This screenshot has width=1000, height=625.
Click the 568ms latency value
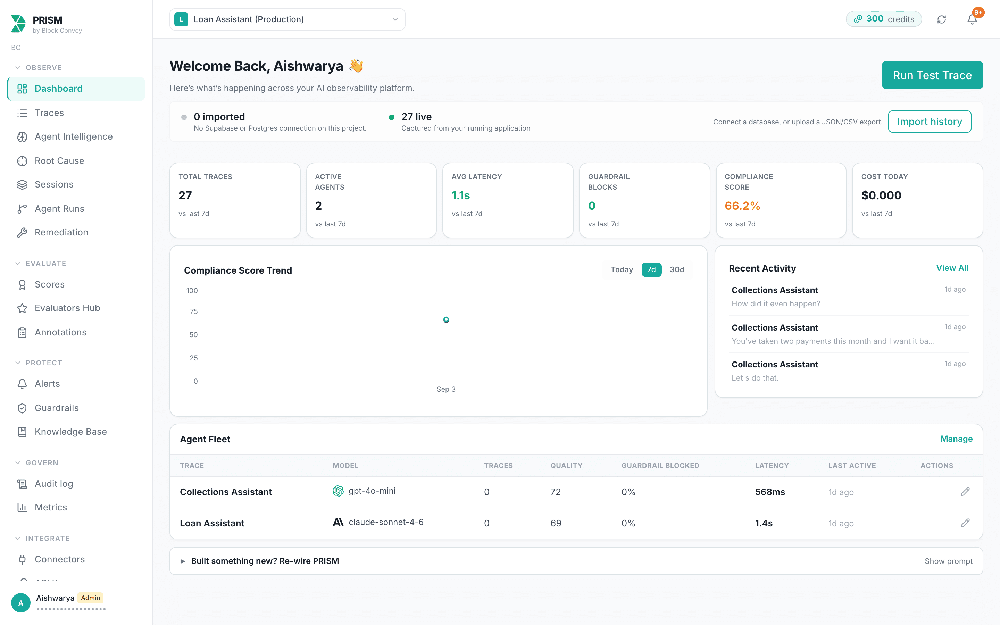point(770,492)
